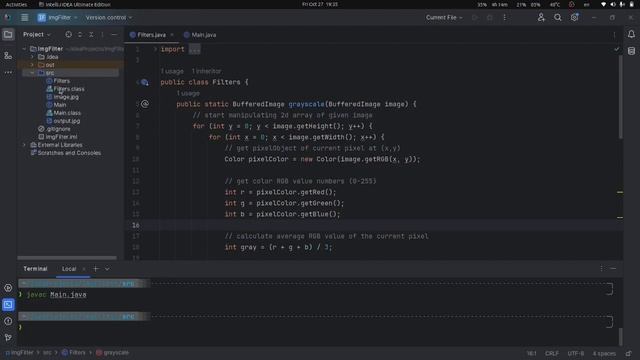This screenshot has width=640, height=360.
Task: Select the Local terminal tab
Action: coord(69,269)
